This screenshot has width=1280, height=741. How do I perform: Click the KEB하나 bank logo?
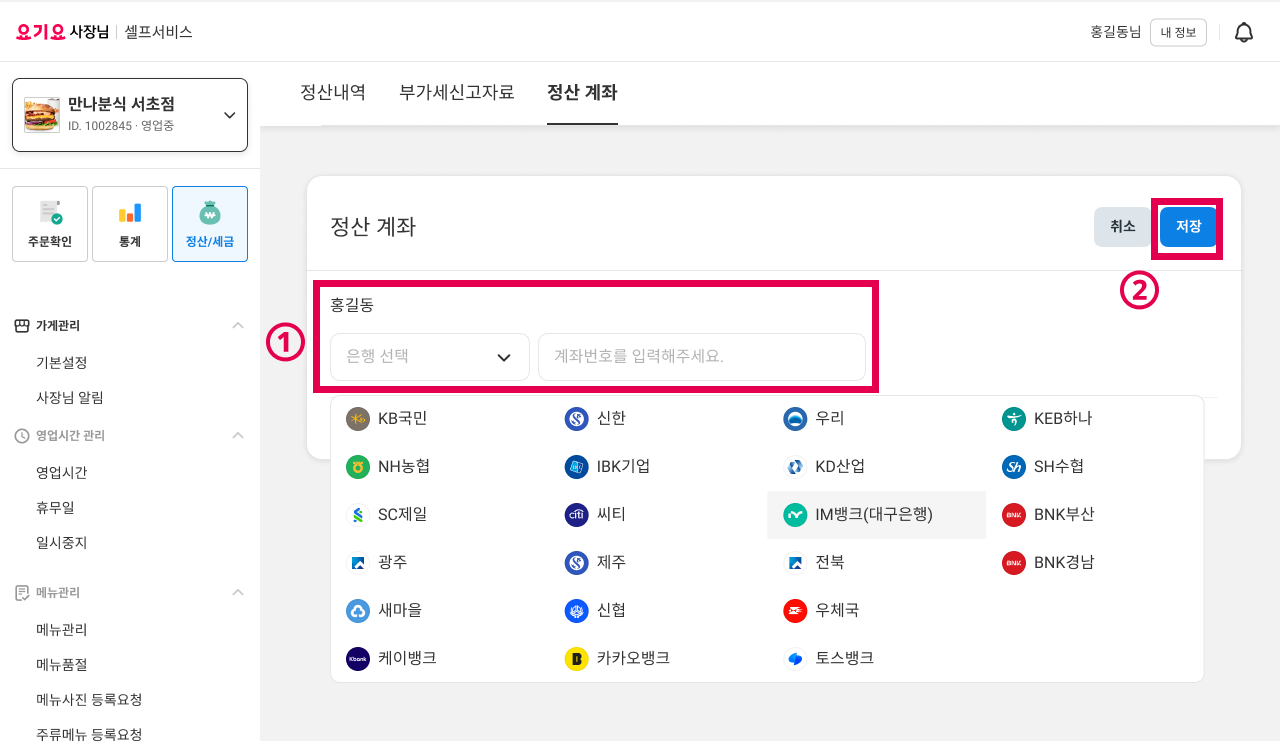pos(1014,419)
